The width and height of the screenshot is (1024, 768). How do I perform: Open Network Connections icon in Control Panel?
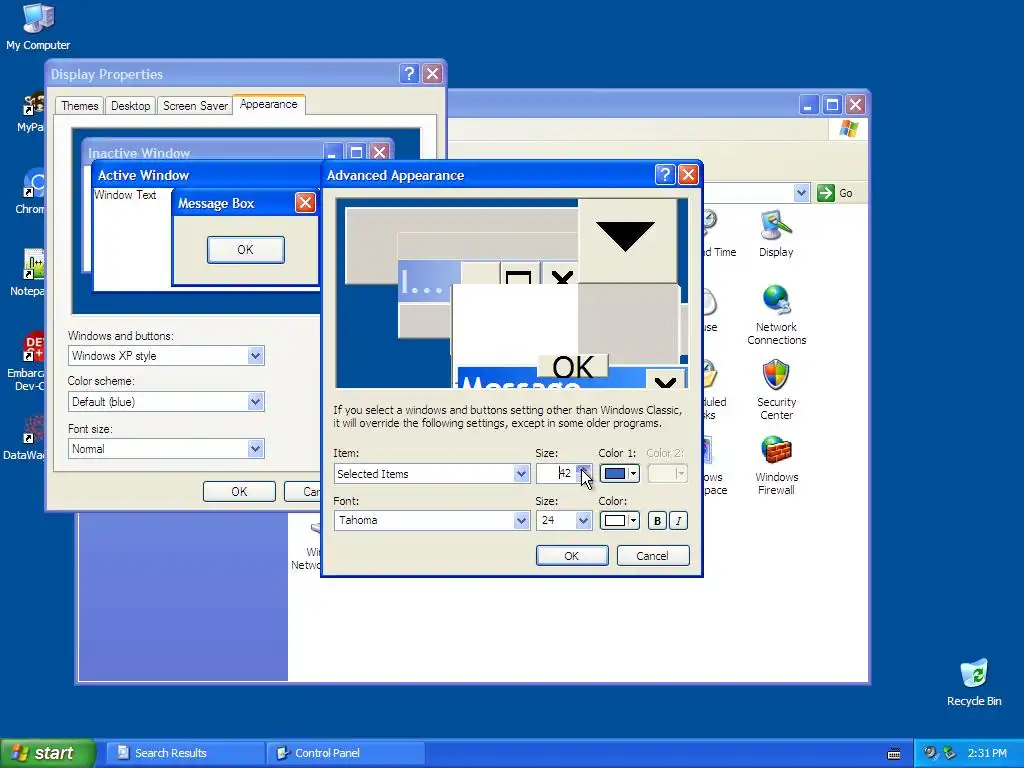click(x=776, y=315)
